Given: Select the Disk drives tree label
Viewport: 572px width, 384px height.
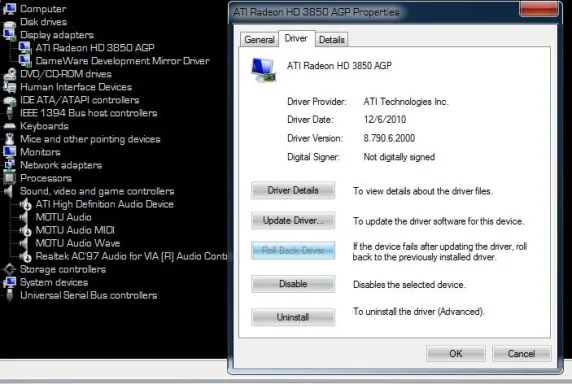Looking at the screenshot, I should coord(43,22).
